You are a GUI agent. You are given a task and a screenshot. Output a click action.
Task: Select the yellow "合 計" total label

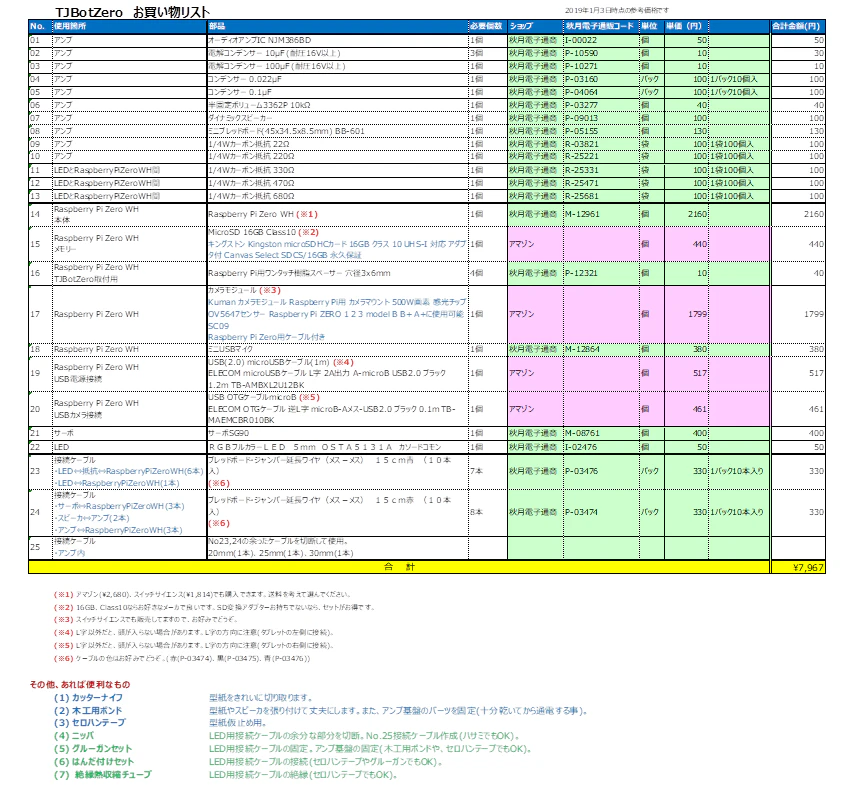pos(399,567)
